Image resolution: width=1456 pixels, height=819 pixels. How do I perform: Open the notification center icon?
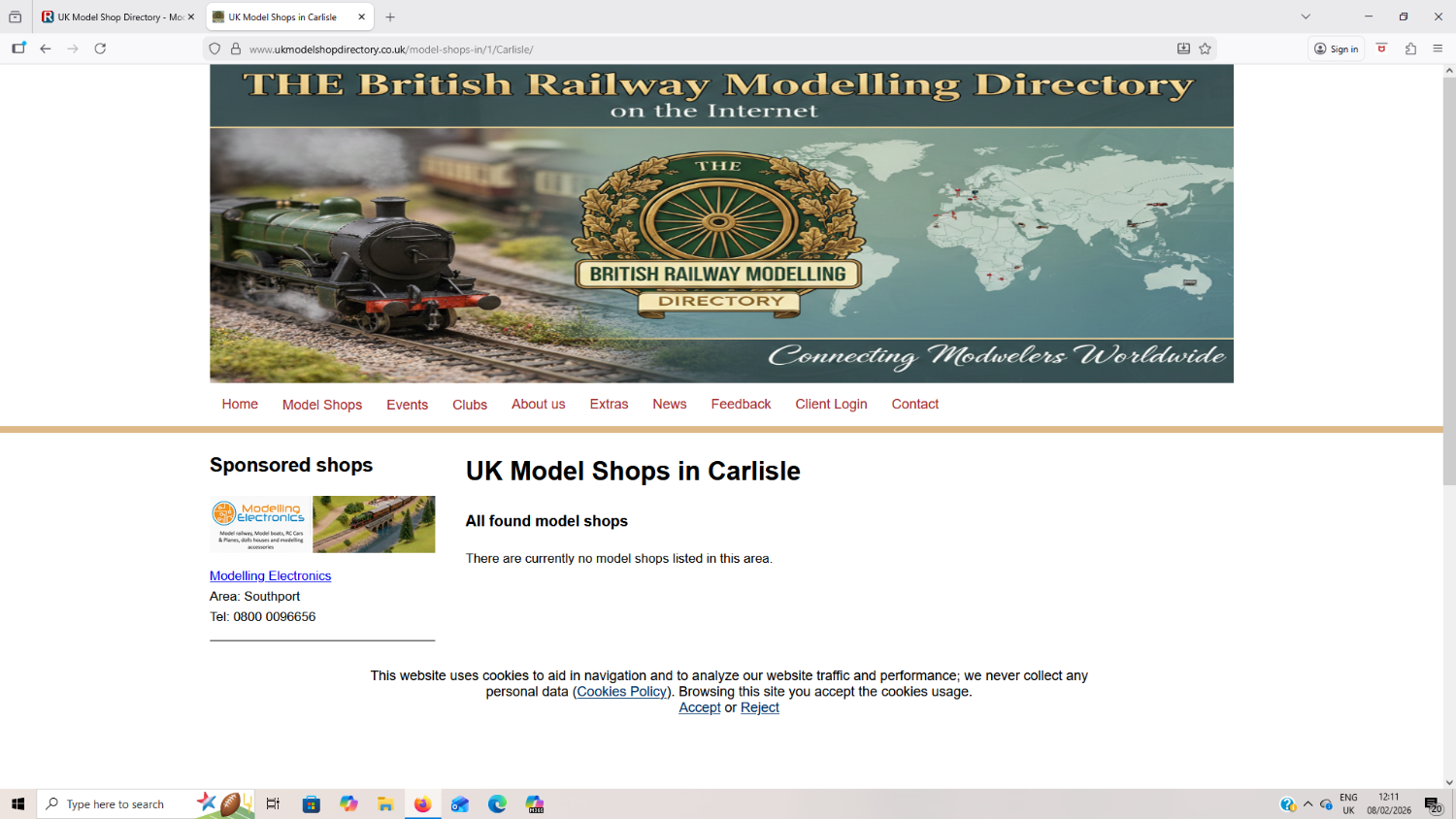[x=1433, y=804]
